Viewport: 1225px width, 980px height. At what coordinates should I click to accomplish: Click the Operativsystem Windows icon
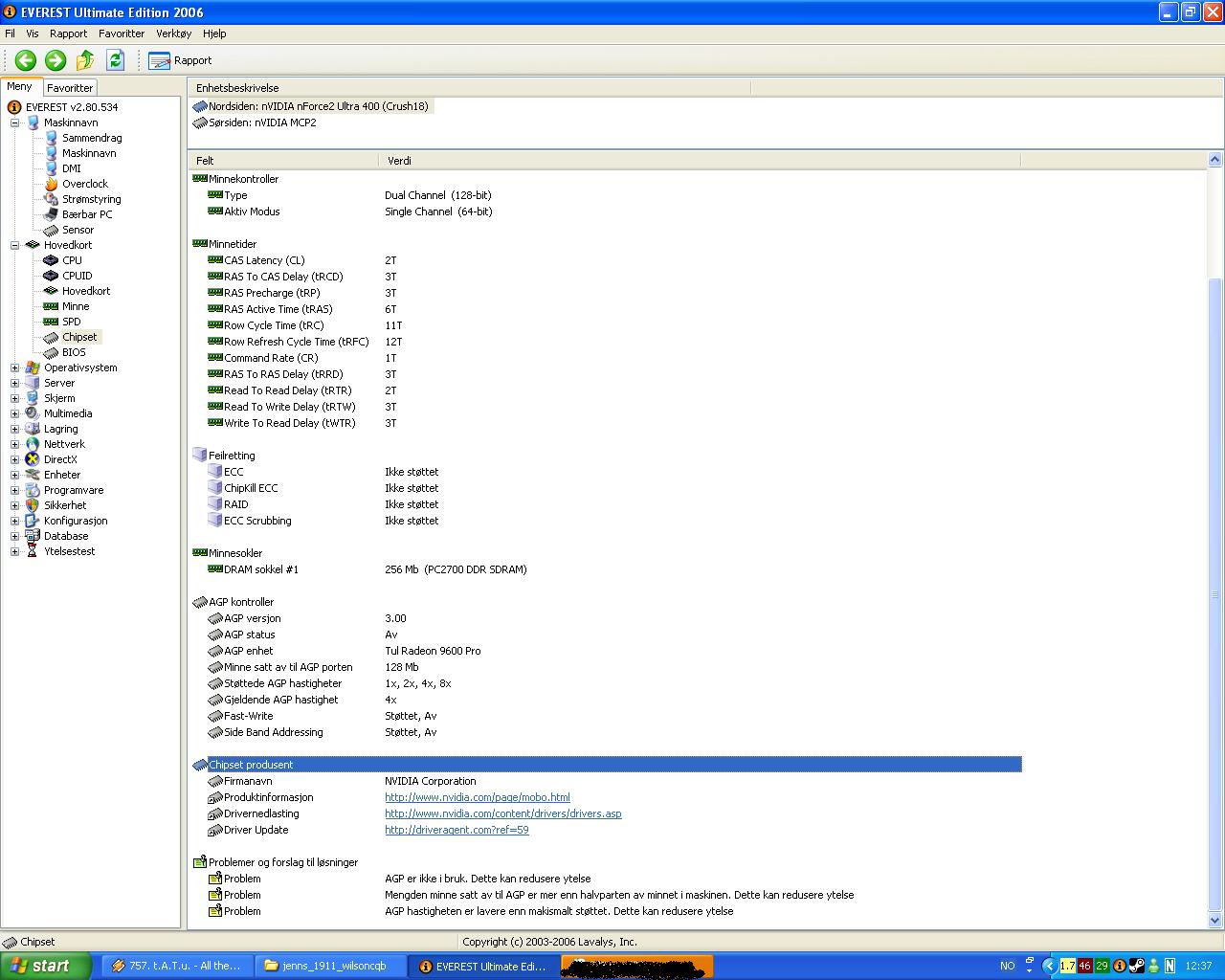click(33, 367)
